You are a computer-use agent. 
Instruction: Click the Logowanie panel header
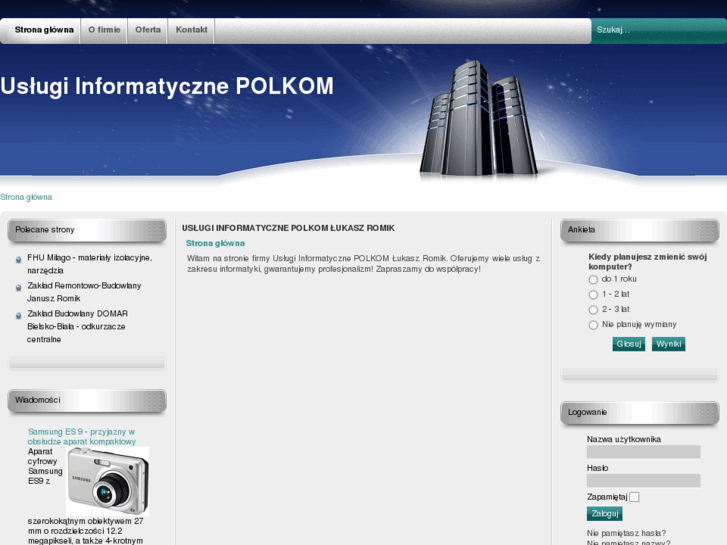[x=640, y=412]
